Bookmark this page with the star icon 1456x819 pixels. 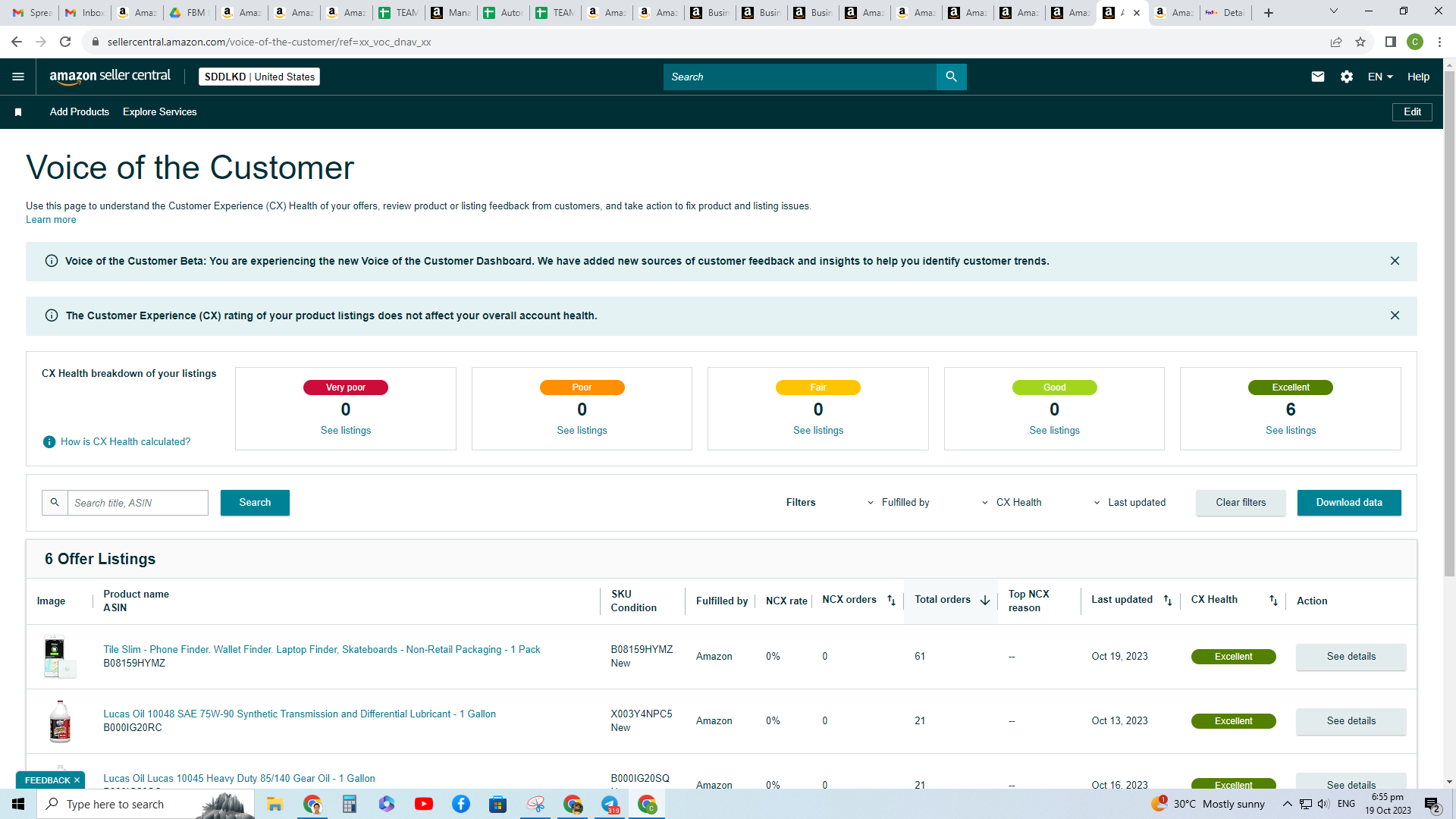[1360, 42]
